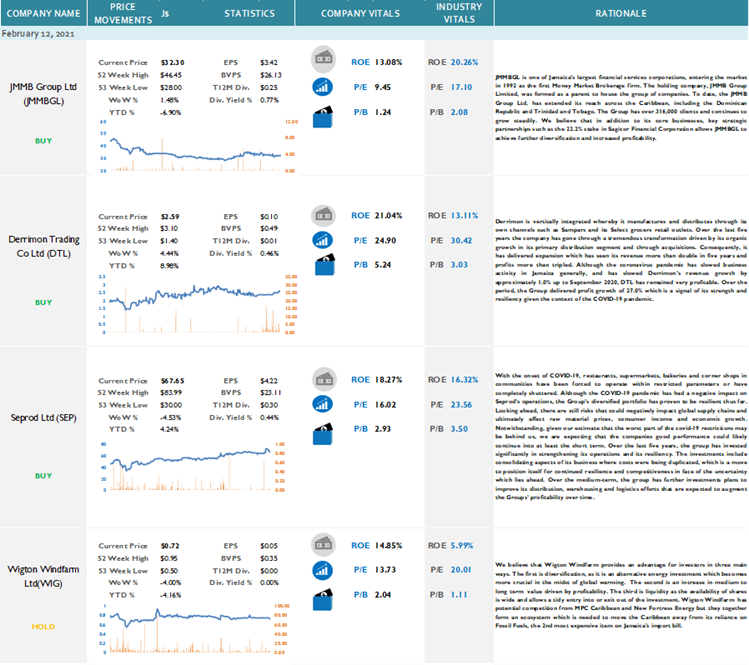Select Derrimon current price $2.59
The height and width of the screenshot is (665, 749).
(170, 216)
